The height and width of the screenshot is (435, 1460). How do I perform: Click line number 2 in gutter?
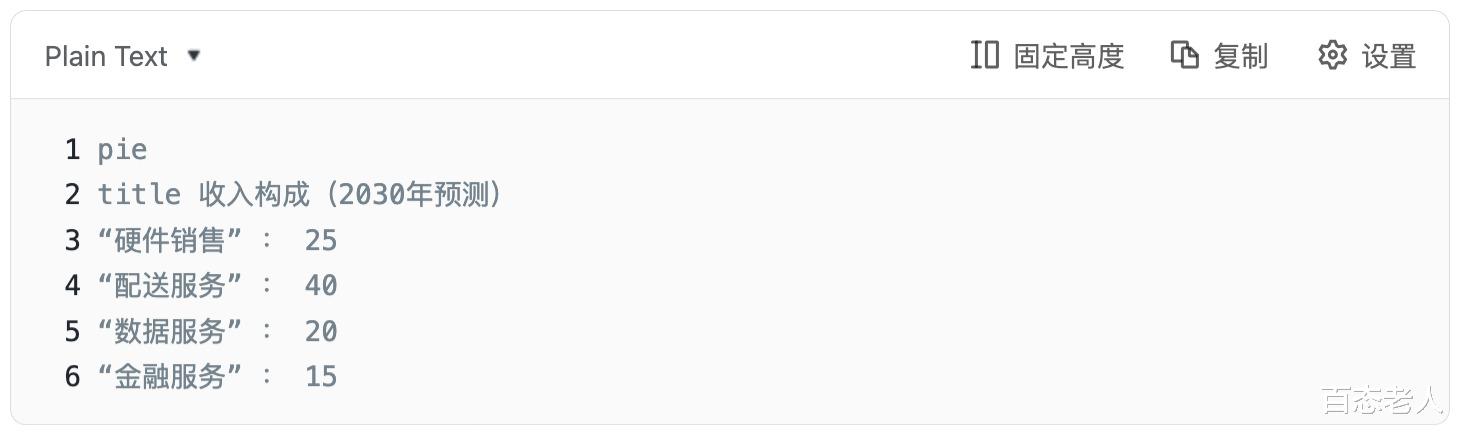[x=72, y=195]
